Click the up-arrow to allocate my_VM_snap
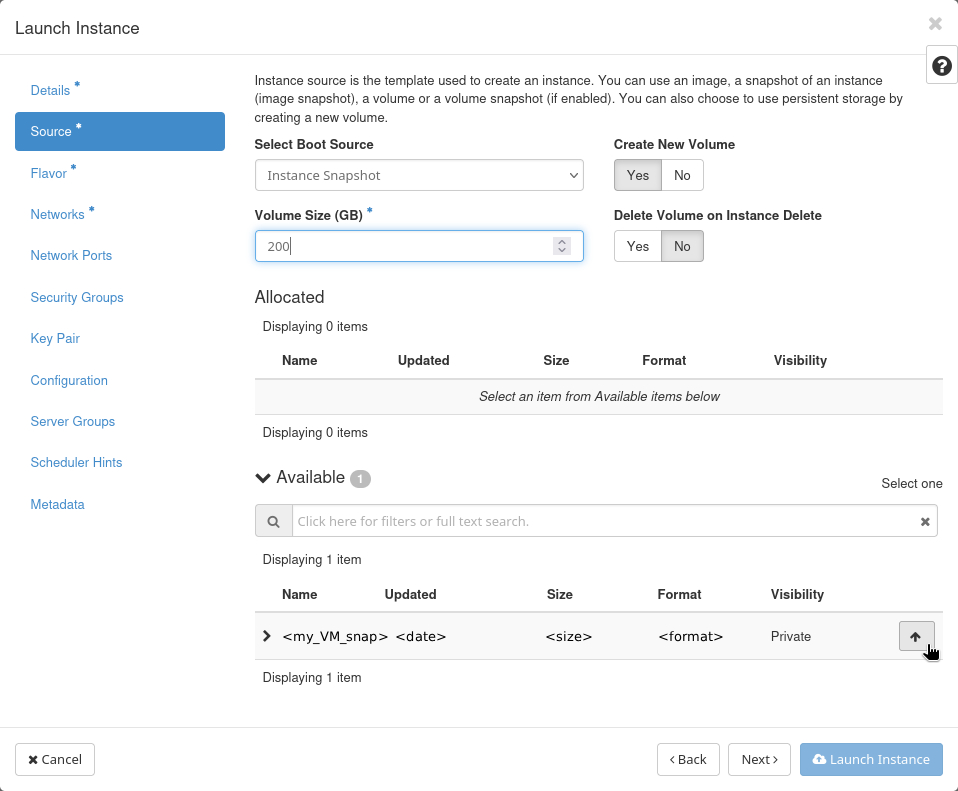The image size is (958, 791). pos(916,636)
